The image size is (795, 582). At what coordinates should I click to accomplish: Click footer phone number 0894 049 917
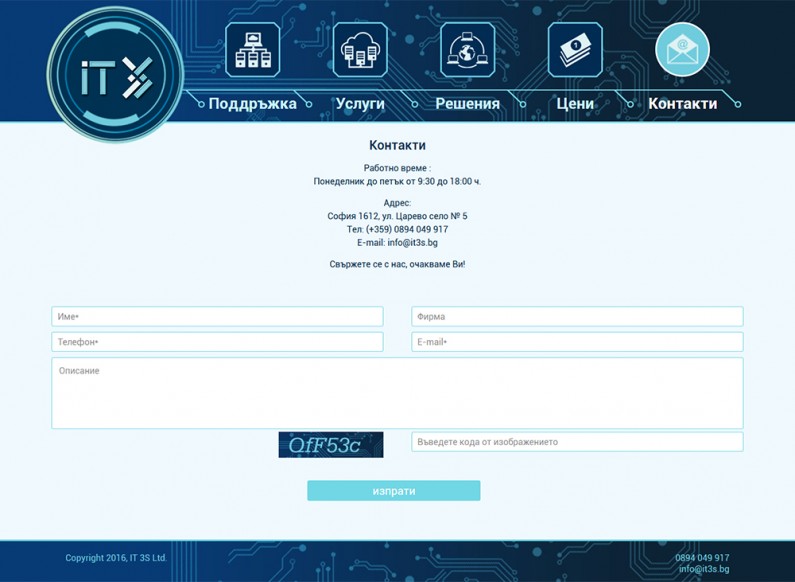coord(702,558)
